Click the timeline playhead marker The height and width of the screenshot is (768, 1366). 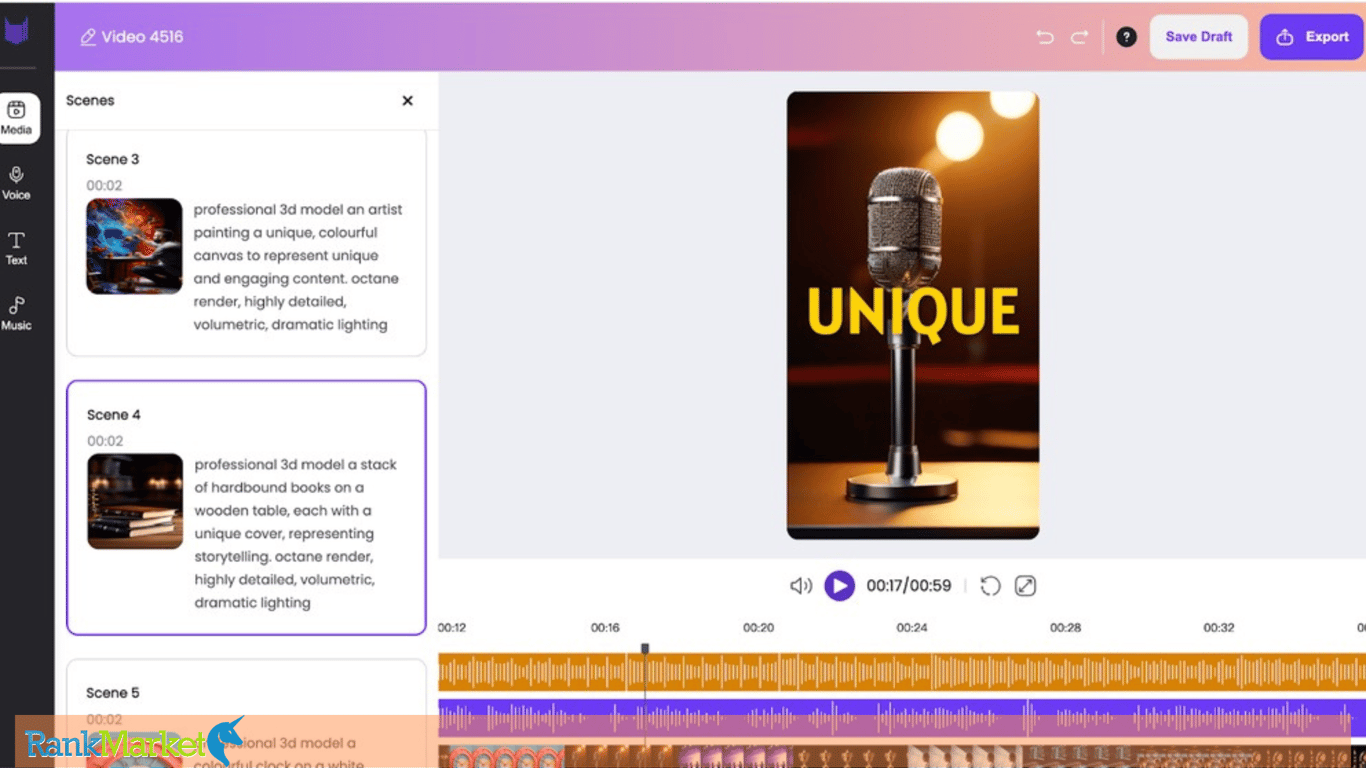pos(645,649)
